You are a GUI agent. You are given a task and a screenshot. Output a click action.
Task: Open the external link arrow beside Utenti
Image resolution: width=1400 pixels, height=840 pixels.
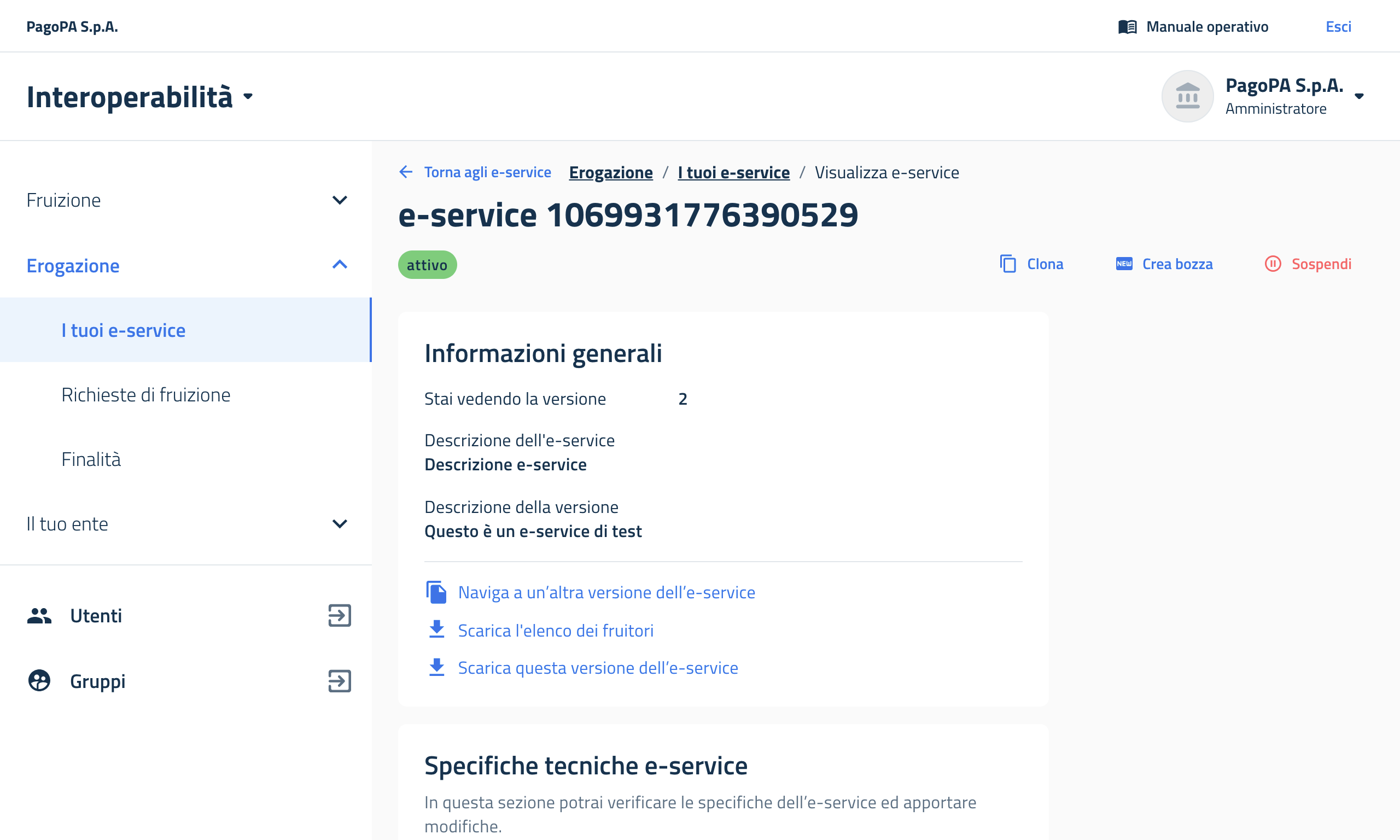340,615
